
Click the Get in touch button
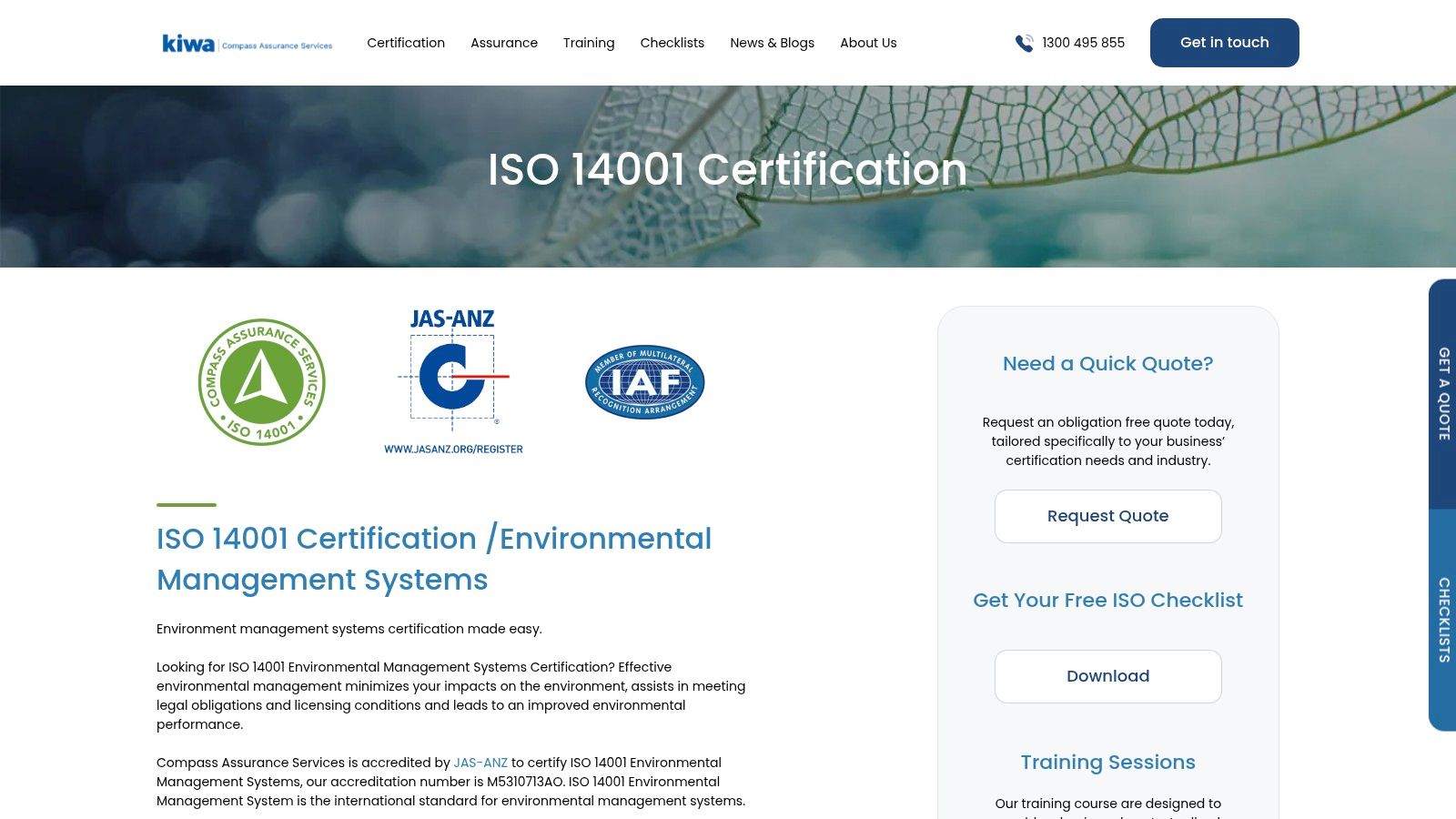[x=1225, y=43]
